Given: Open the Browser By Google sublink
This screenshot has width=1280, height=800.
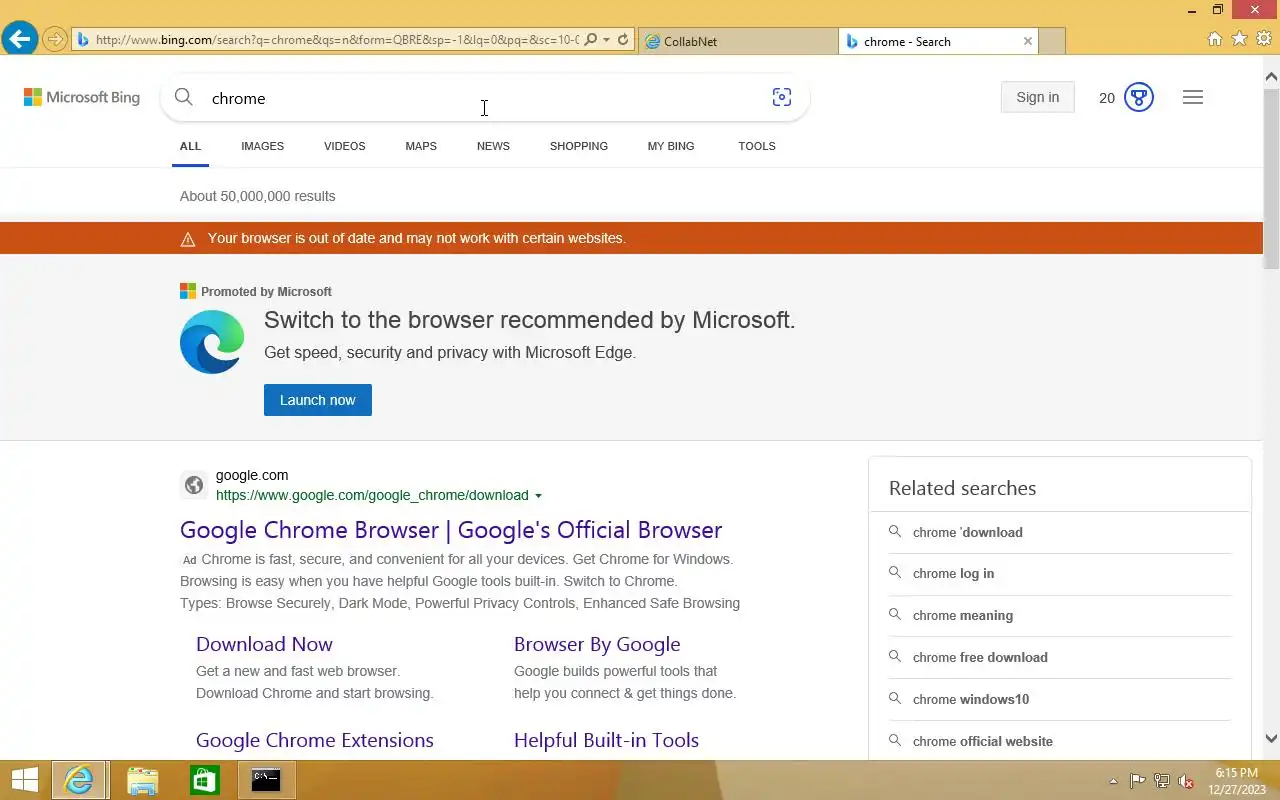Looking at the screenshot, I should pos(597,644).
